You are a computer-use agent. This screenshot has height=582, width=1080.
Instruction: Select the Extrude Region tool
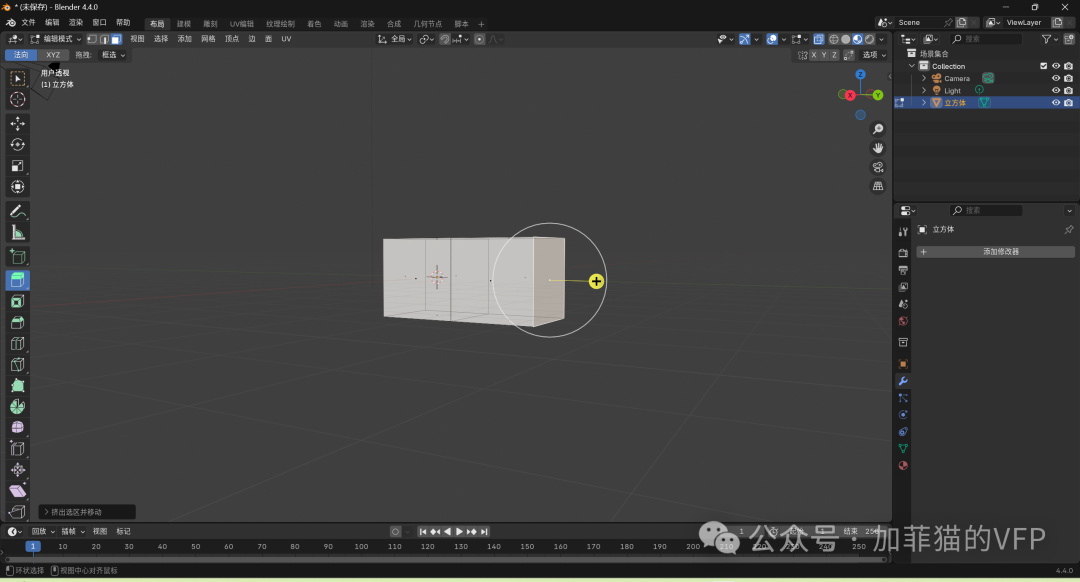pos(17,280)
